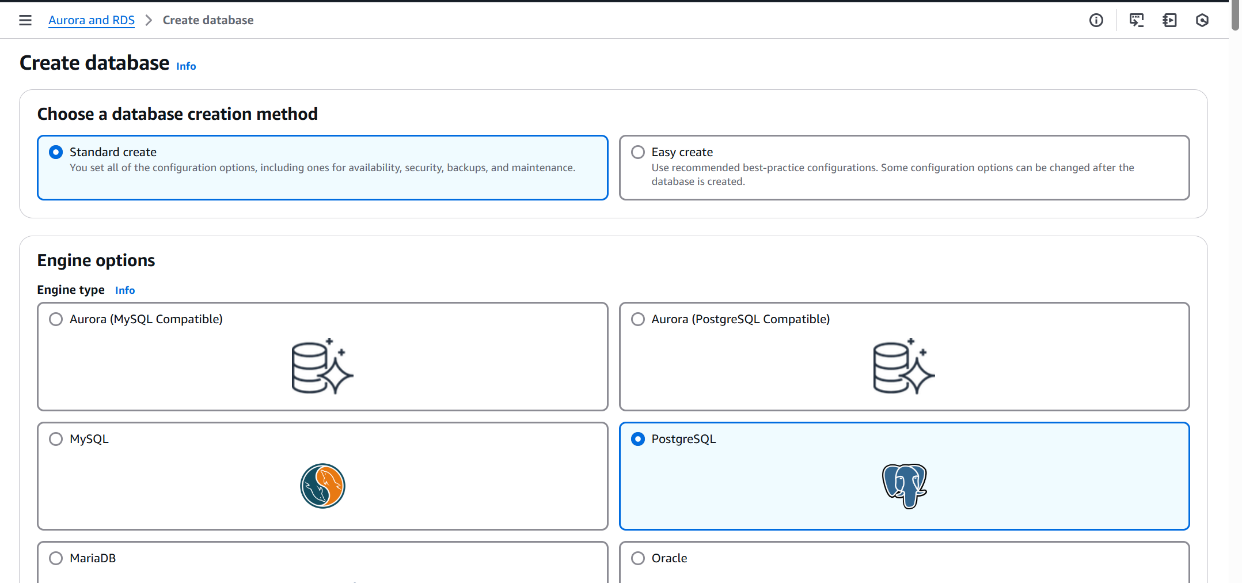Open the notebook play icon in top bar

pos(1170,20)
